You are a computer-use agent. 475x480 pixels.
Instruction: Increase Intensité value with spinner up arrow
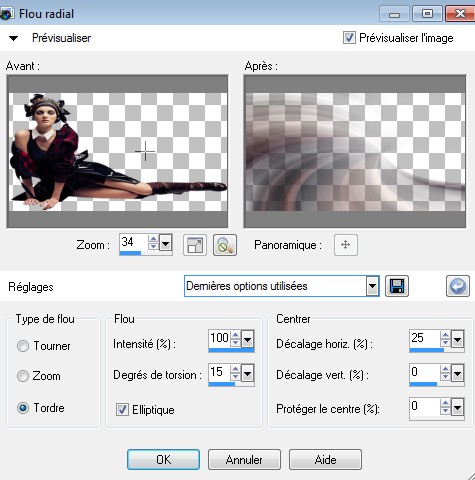pos(235,335)
